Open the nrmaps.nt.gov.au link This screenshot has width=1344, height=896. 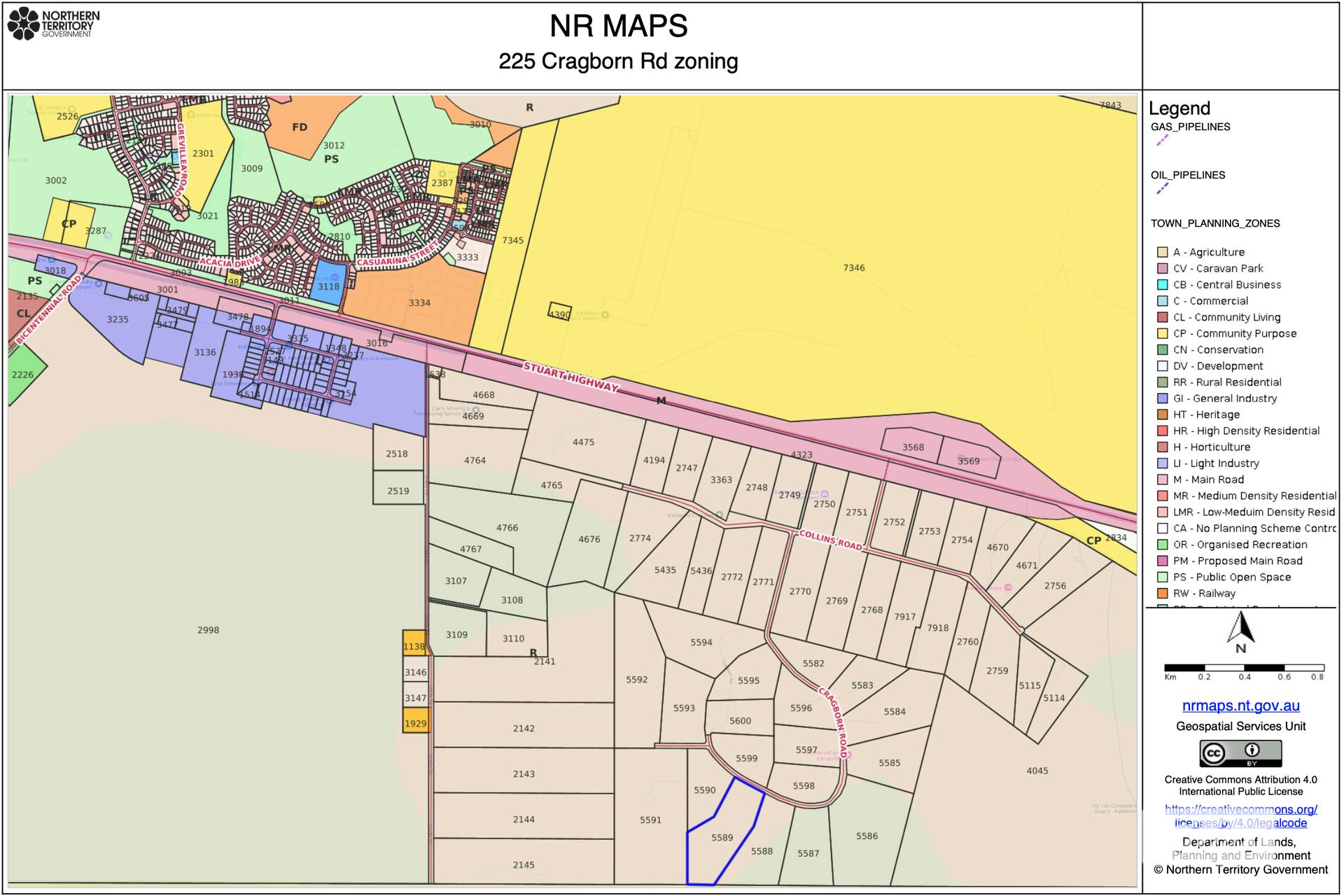coord(1240,706)
